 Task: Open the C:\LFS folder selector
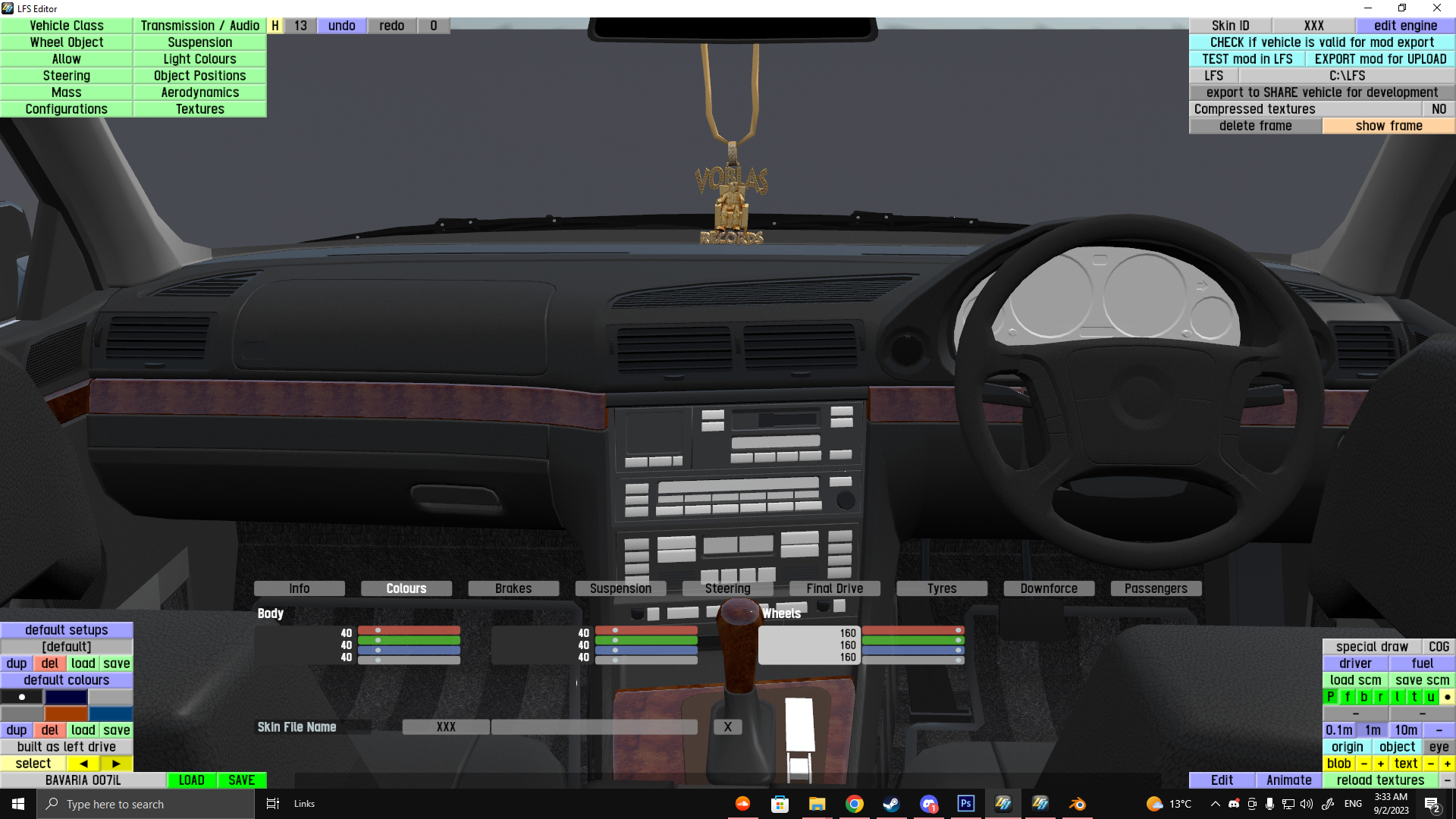pyautogui.click(x=1347, y=76)
